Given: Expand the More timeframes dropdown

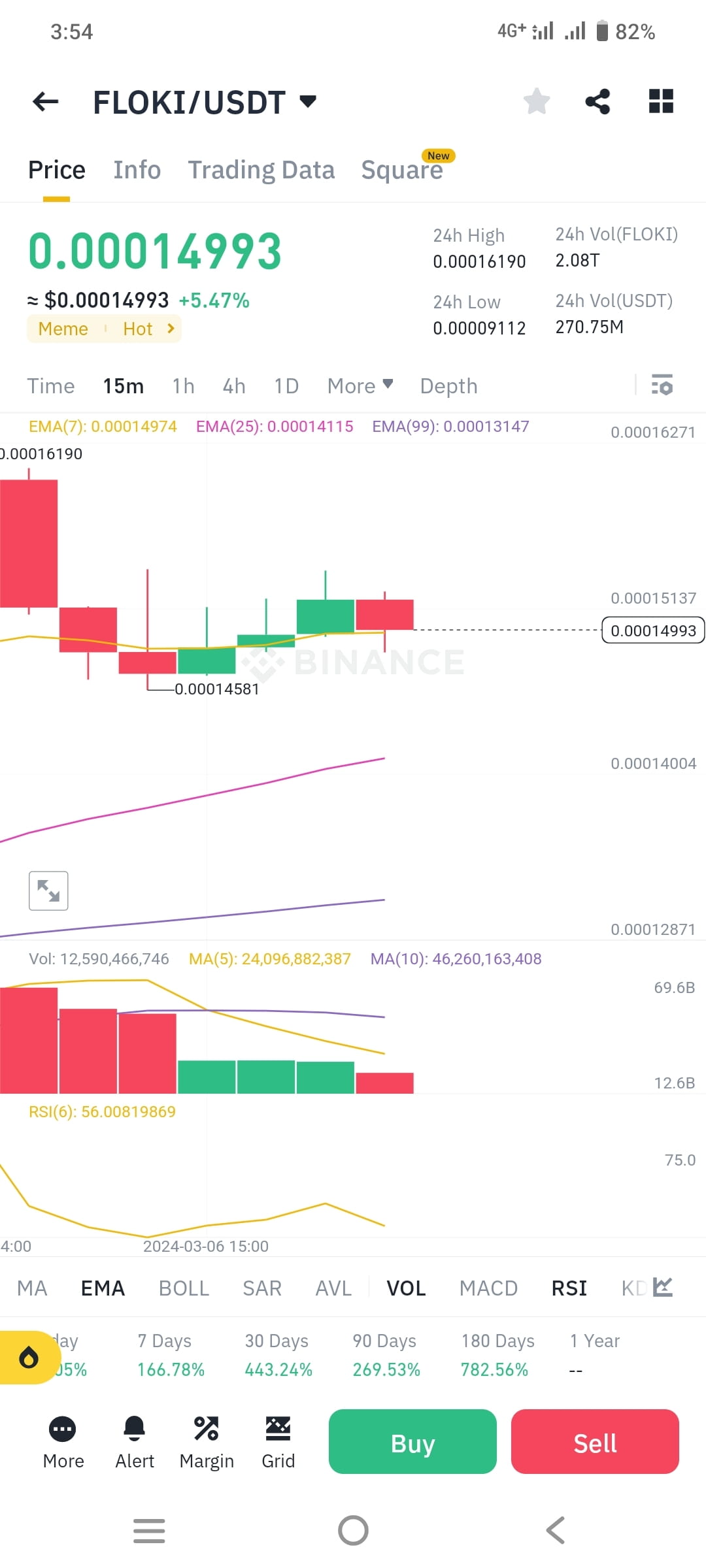Looking at the screenshot, I should click(x=359, y=385).
